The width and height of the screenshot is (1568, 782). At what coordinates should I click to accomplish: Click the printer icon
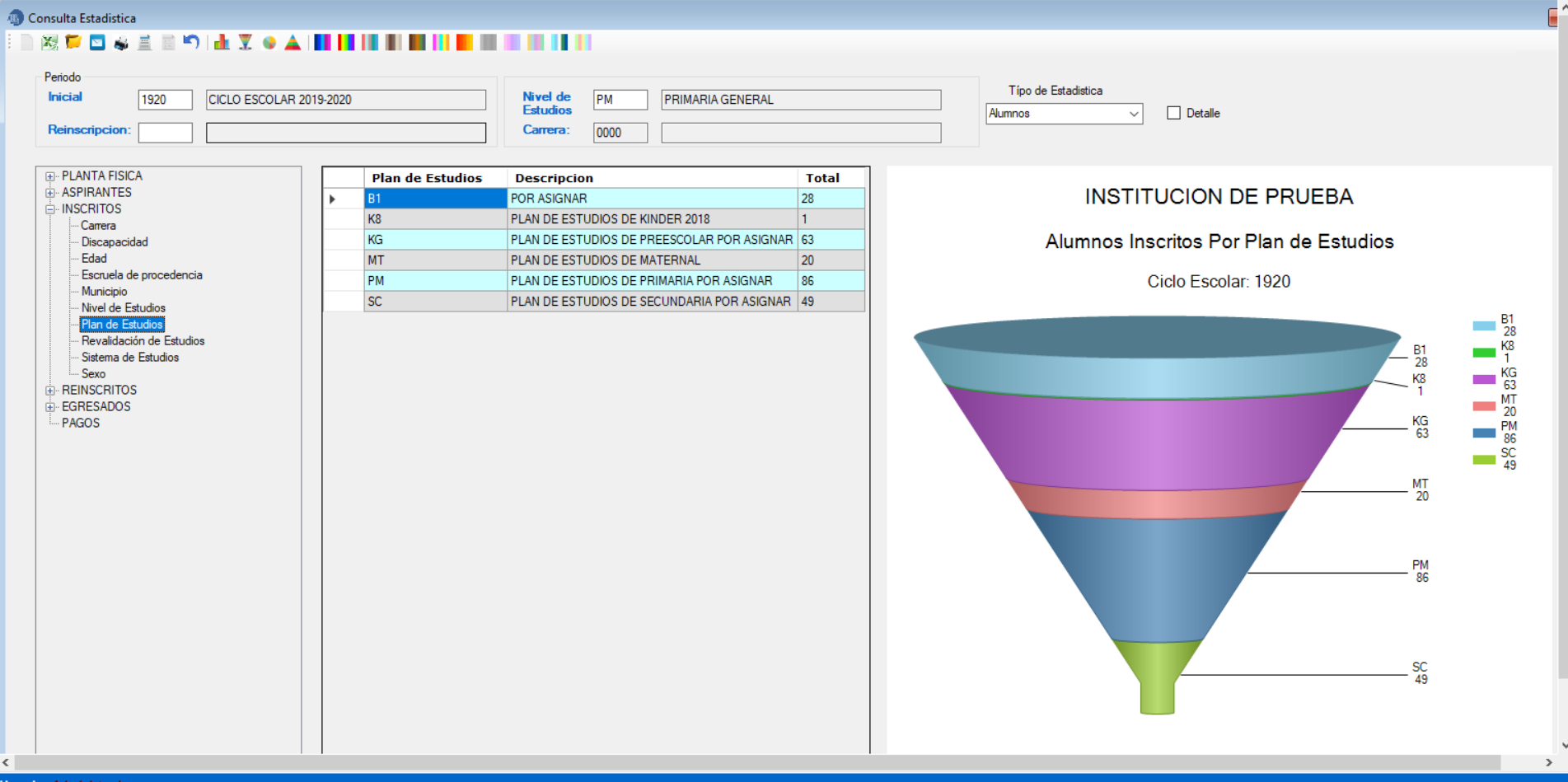click(x=121, y=43)
